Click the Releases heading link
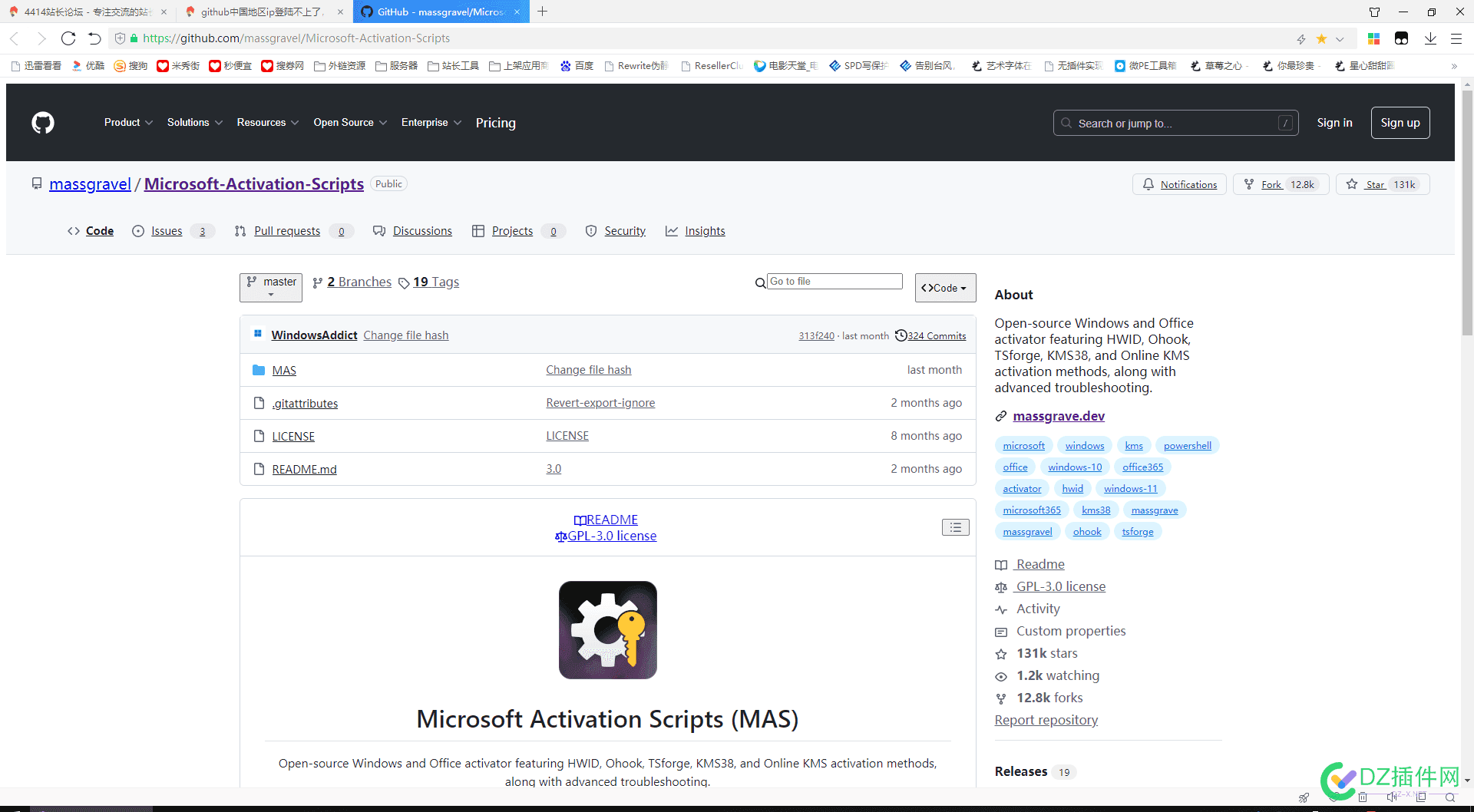Screen dimensions: 1474x812 tap(1020, 771)
